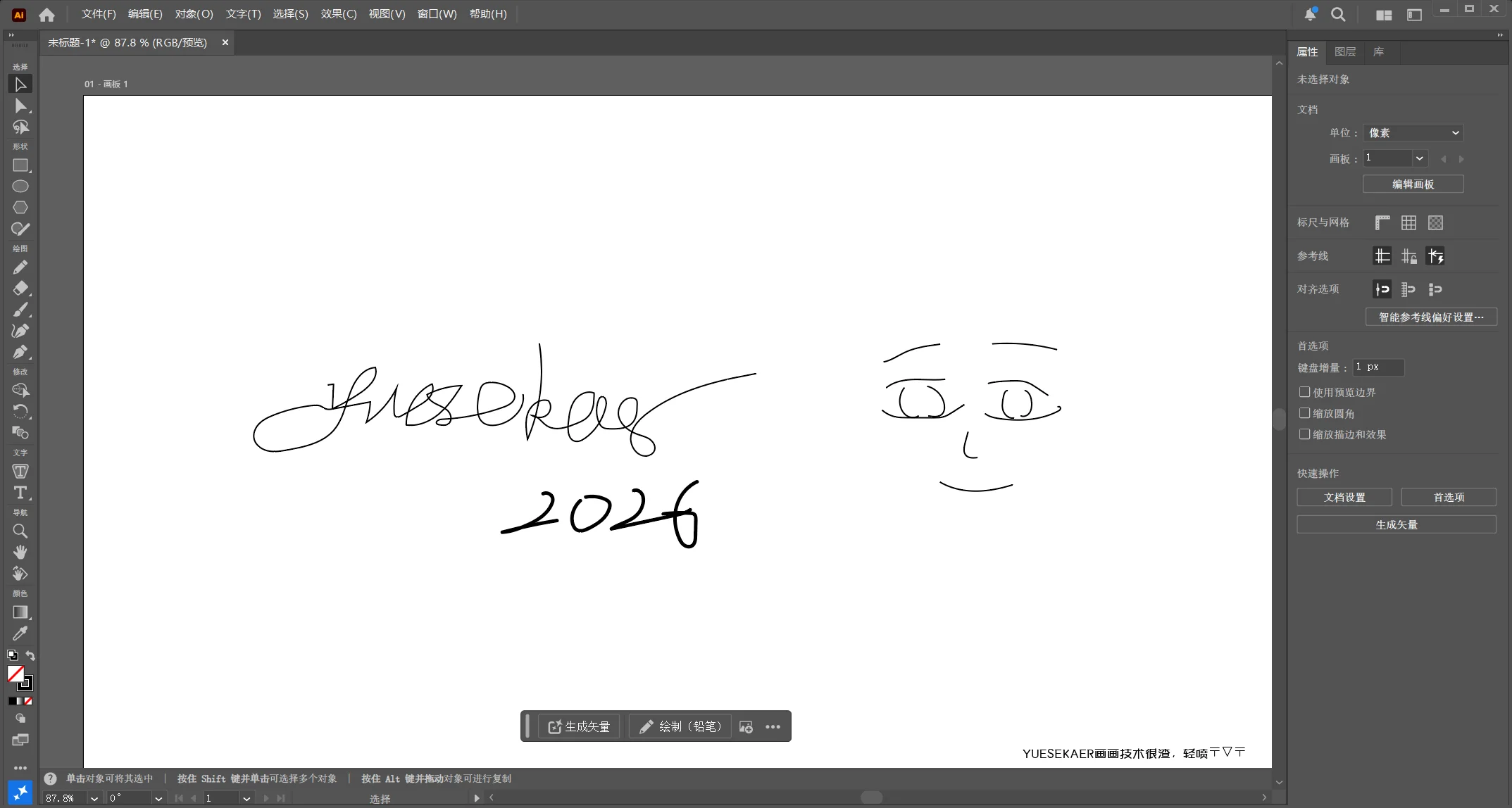Swap fill and stroke colors

[30, 655]
